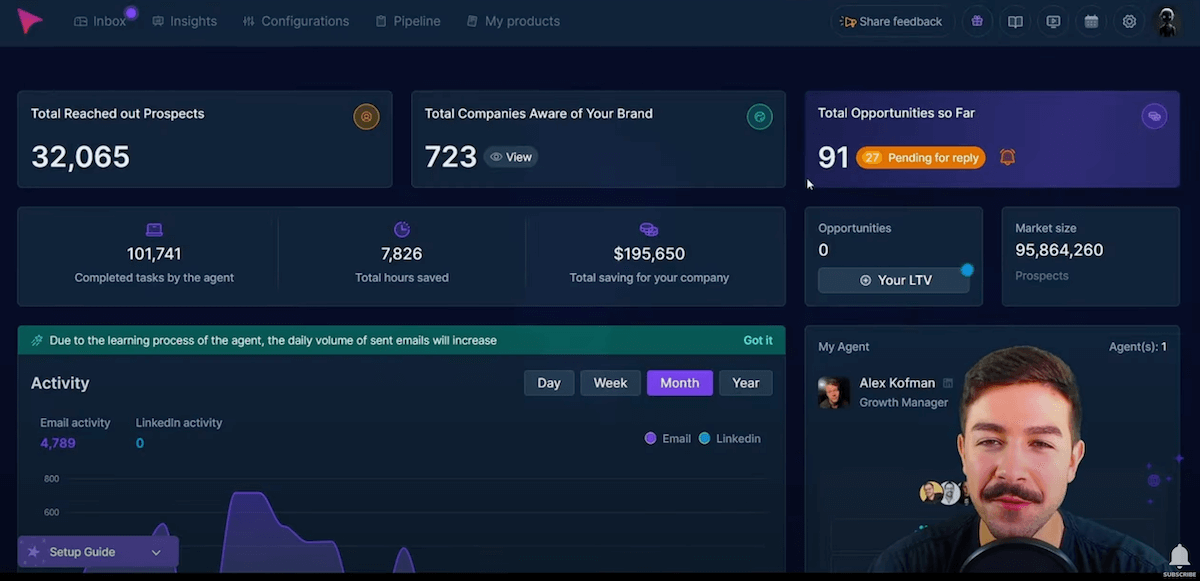
Task: Open the user profile avatar menu
Action: coord(1167,21)
